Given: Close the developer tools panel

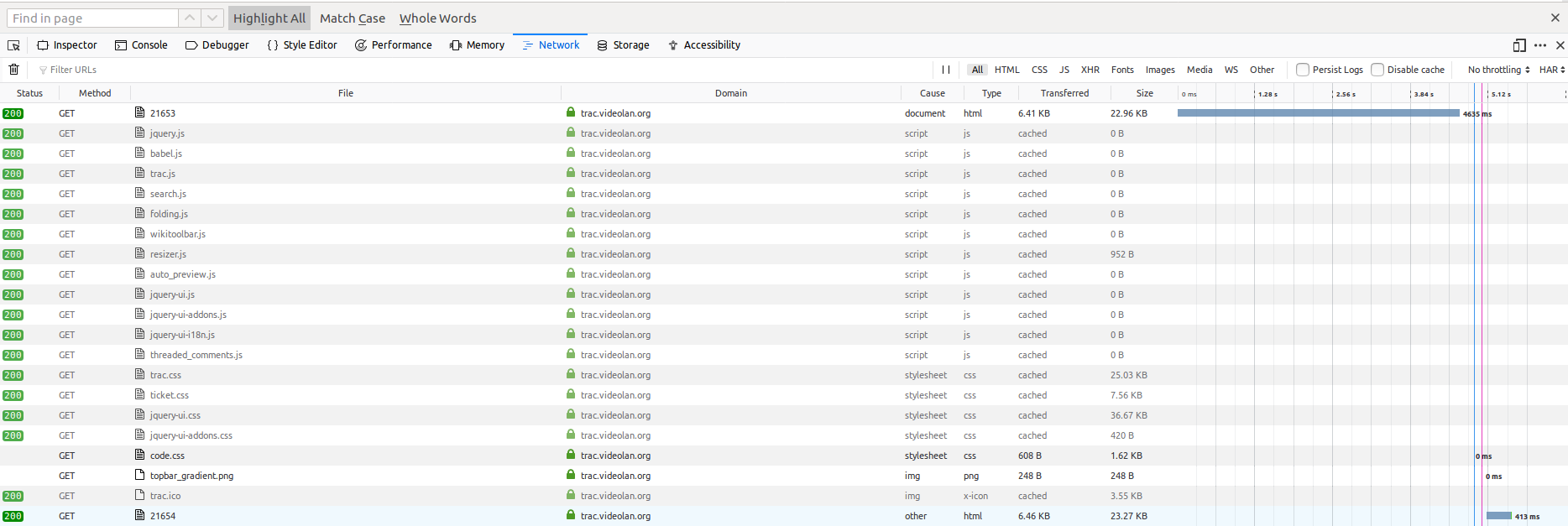Looking at the screenshot, I should pyautogui.click(x=1560, y=45).
